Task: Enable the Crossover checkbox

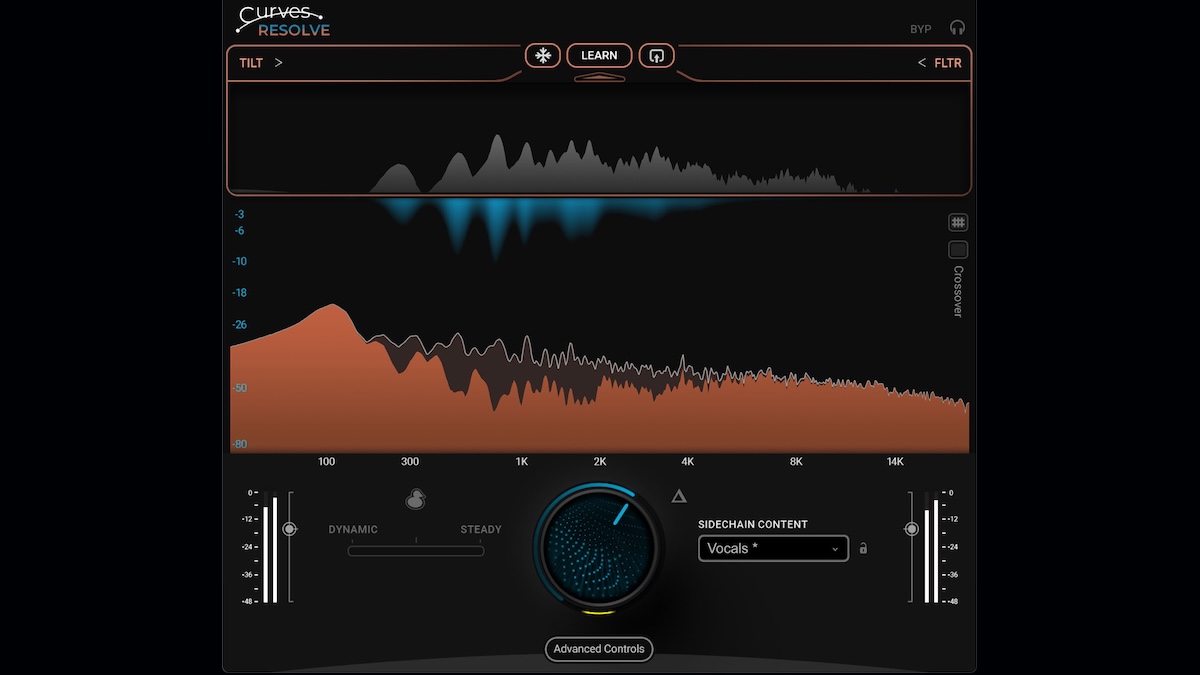Action: [x=958, y=249]
